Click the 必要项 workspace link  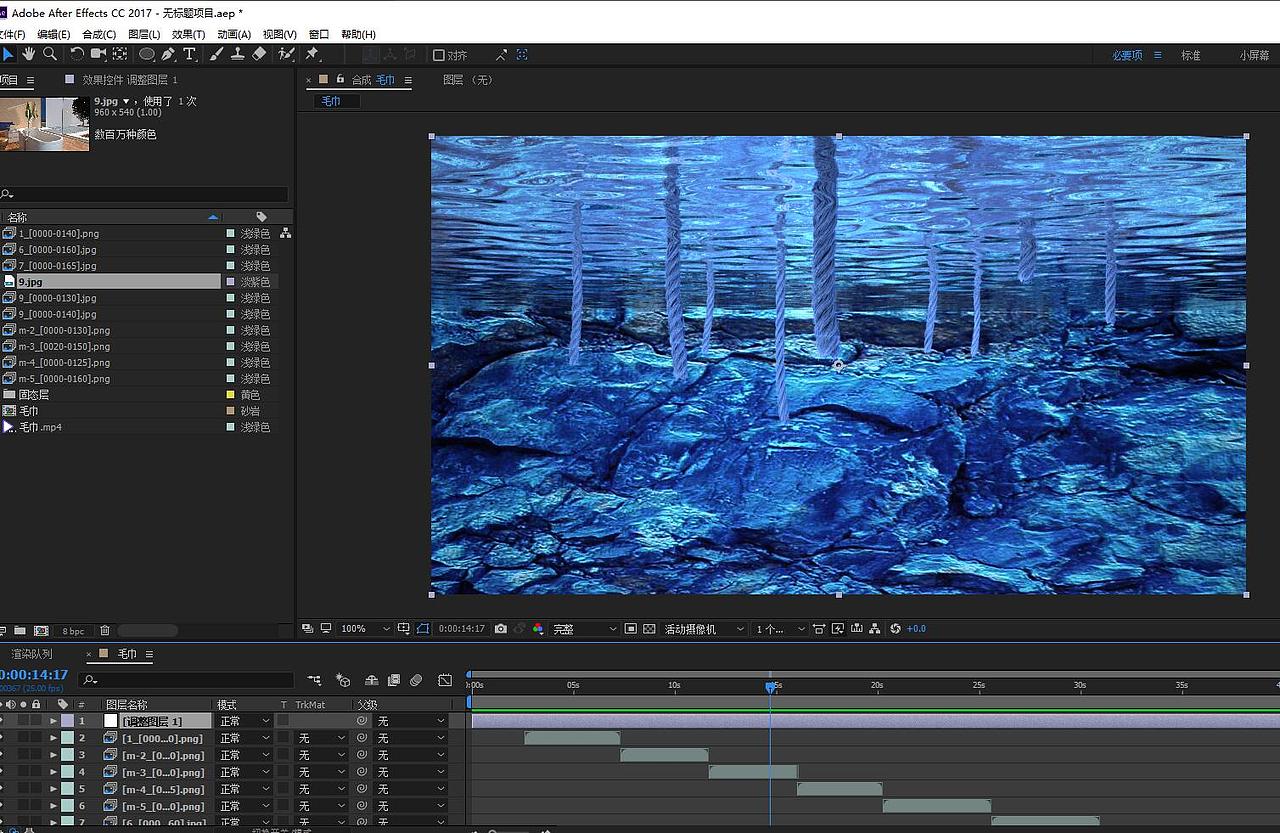click(x=1127, y=55)
